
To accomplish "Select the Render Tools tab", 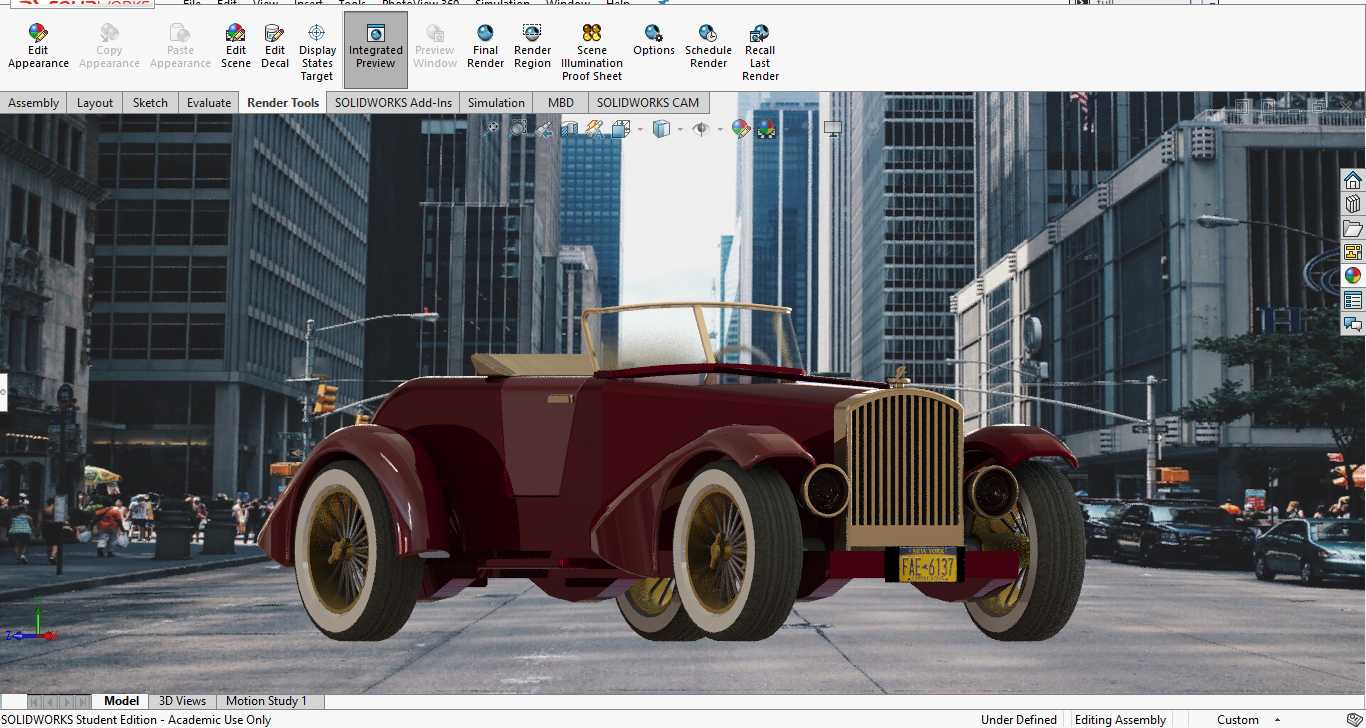I will click(x=283, y=103).
